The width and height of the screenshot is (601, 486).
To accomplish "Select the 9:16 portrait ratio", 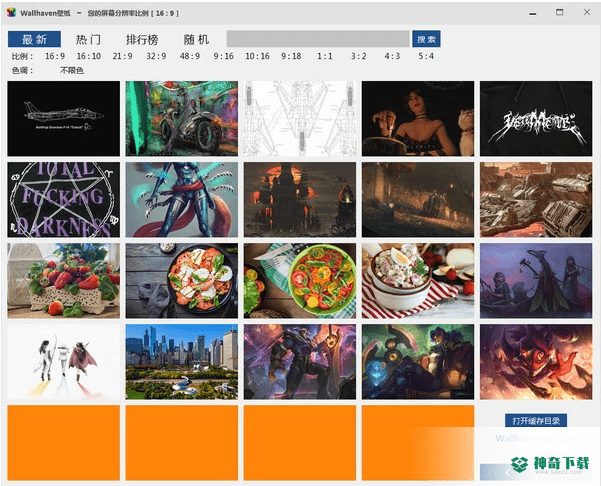I will pos(223,56).
